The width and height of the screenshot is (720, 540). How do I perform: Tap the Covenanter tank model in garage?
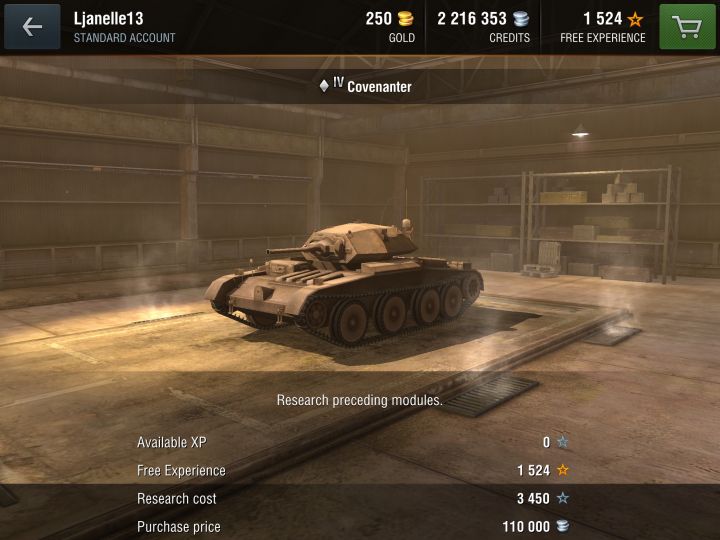pos(344,282)
